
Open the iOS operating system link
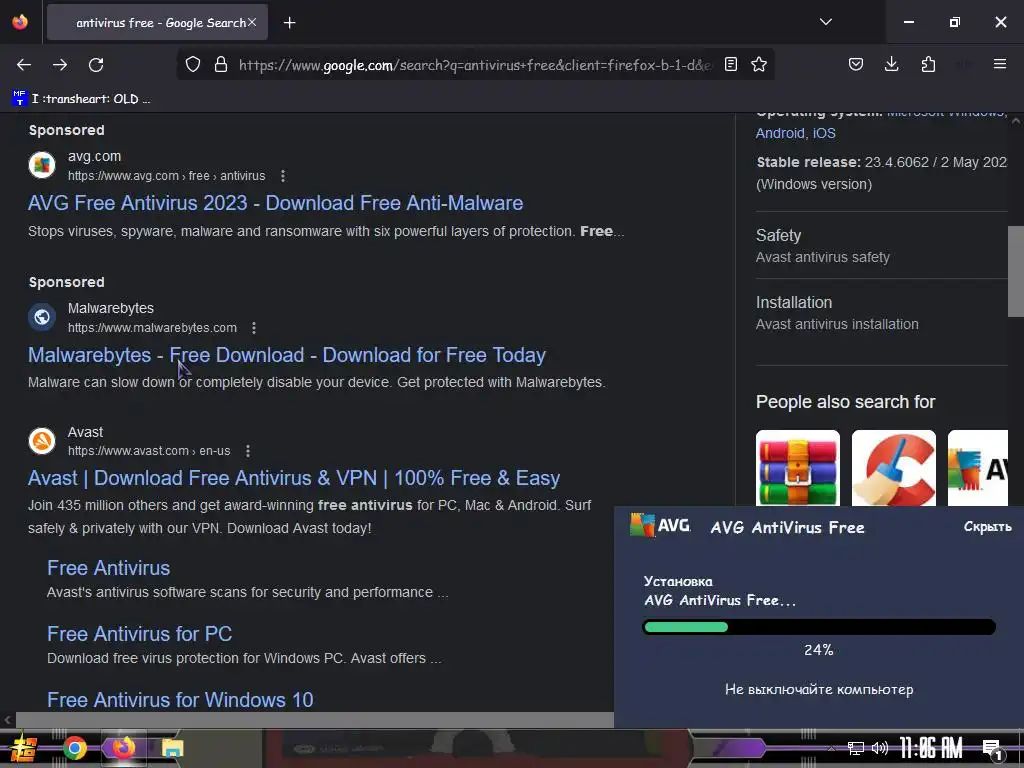pos(824,133)
